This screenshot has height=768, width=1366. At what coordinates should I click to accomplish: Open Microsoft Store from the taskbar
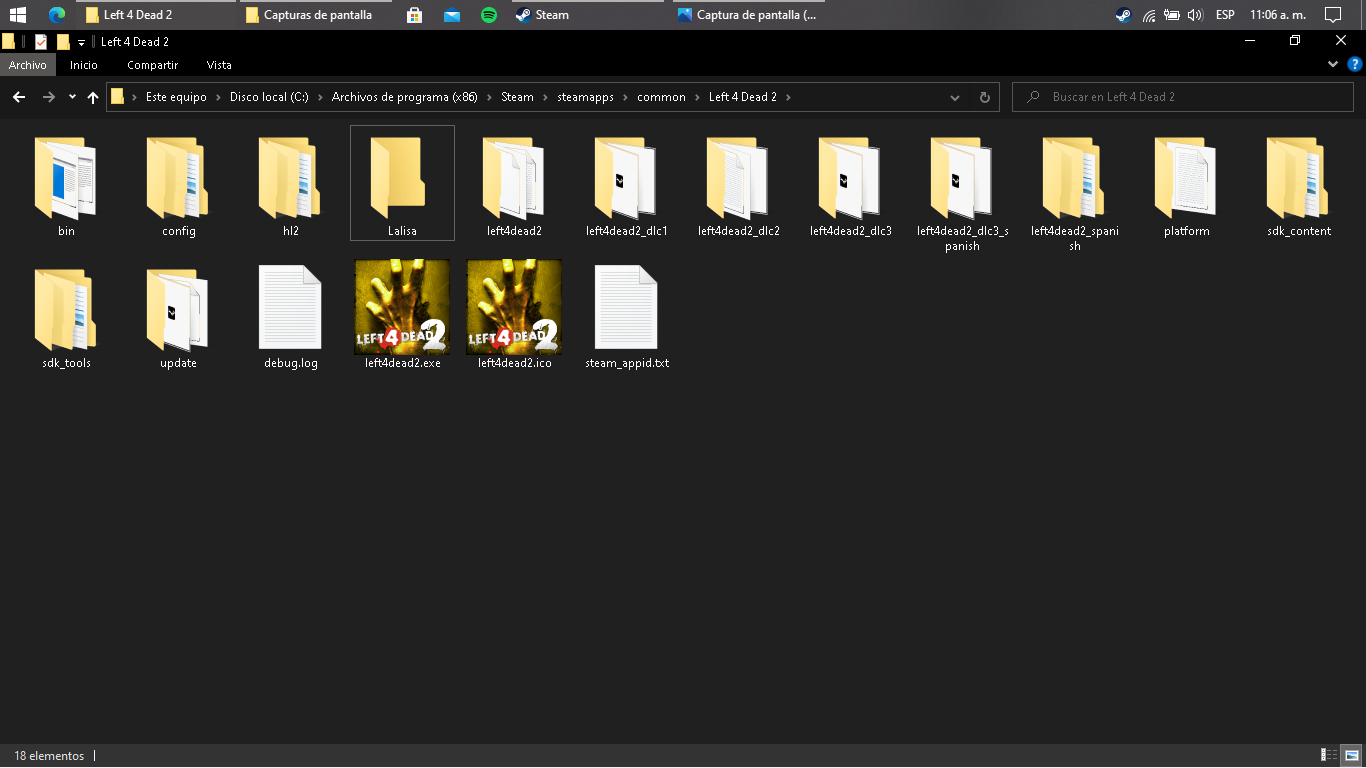414,15
